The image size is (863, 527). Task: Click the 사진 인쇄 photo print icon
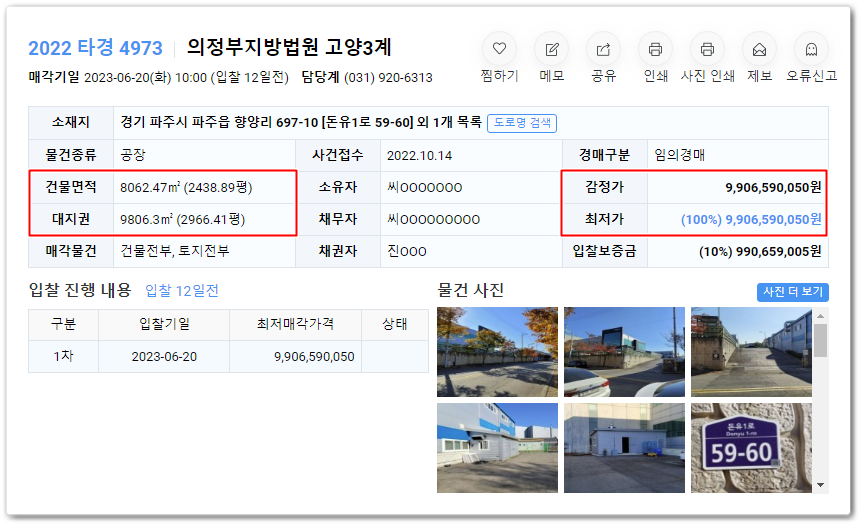pyautogui.click(x=707, y=50)
